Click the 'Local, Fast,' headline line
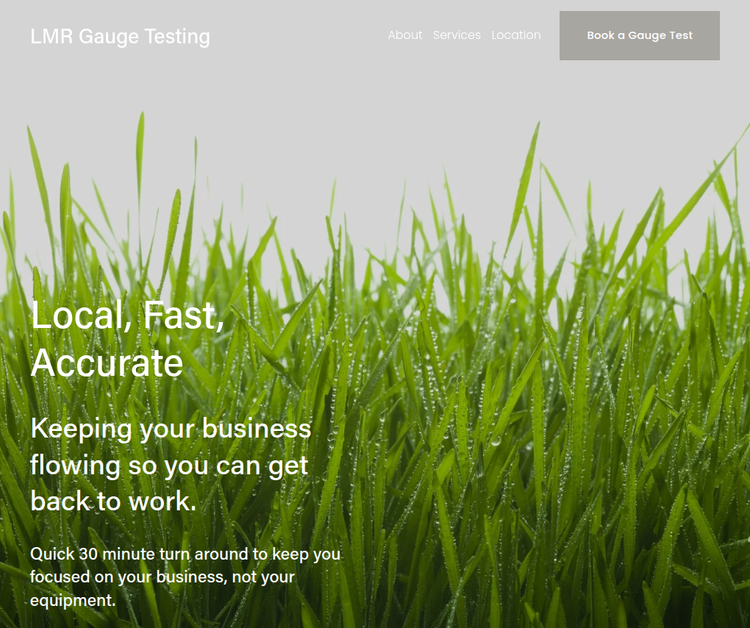 coord(128,315)
